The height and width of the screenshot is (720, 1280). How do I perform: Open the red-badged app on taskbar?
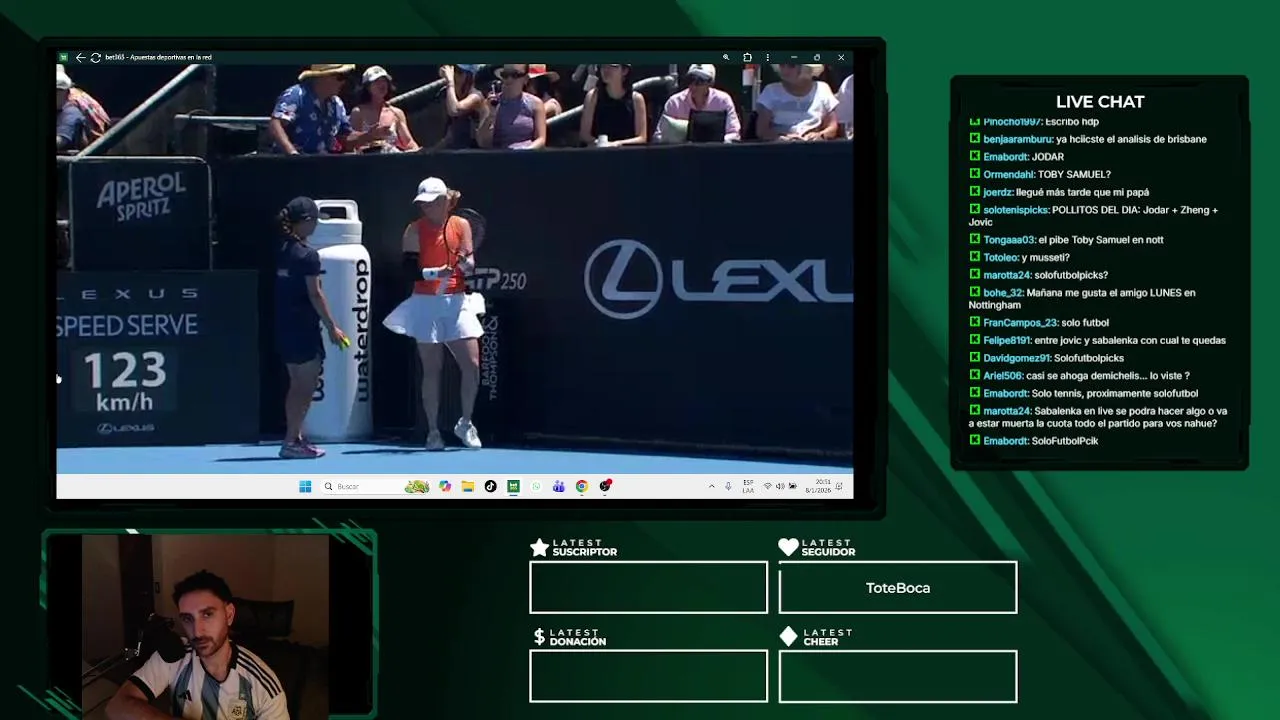(x=605, y=486)
